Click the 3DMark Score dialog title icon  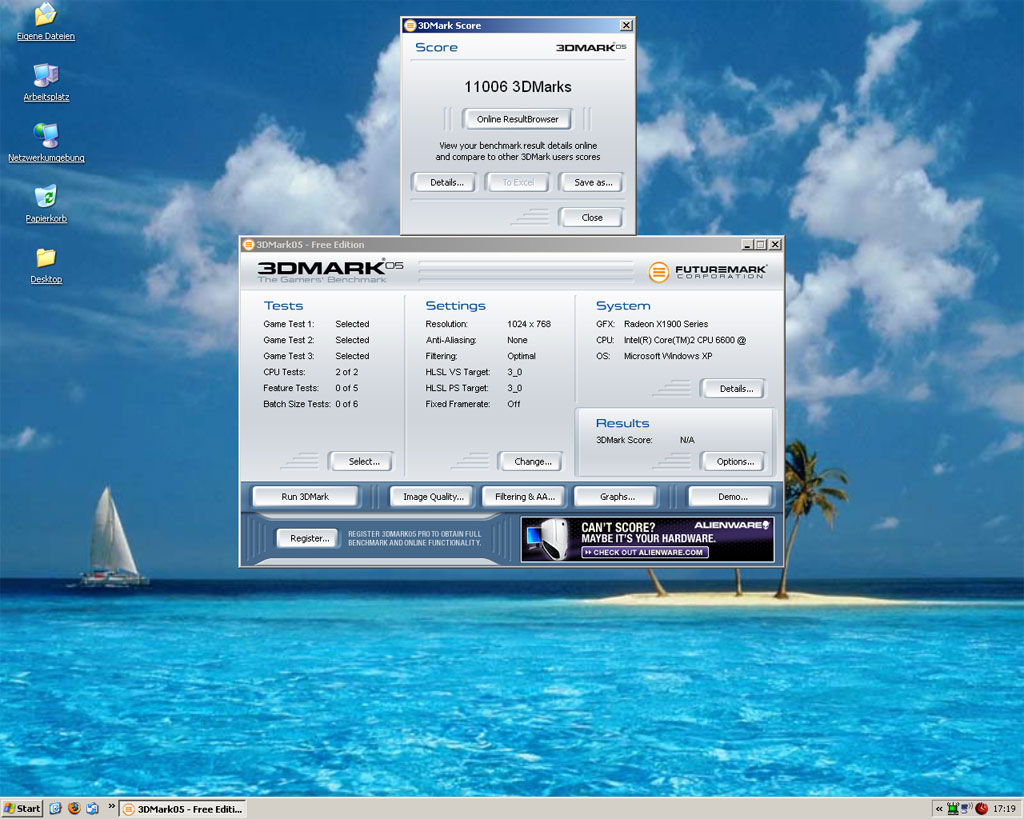(409, 25)
